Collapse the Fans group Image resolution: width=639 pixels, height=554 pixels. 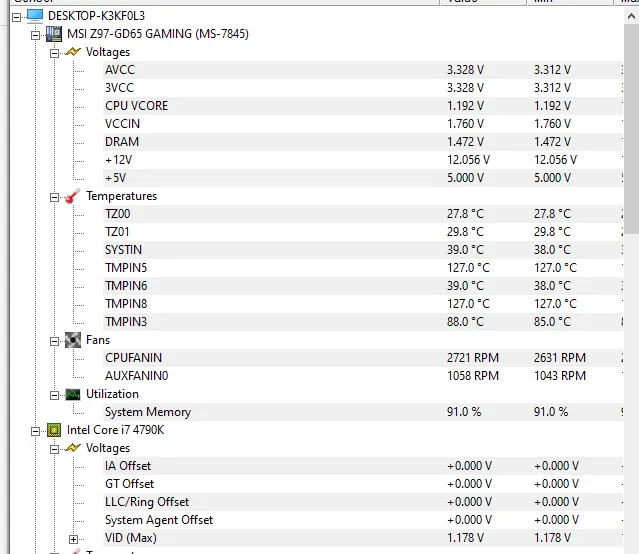54,342
